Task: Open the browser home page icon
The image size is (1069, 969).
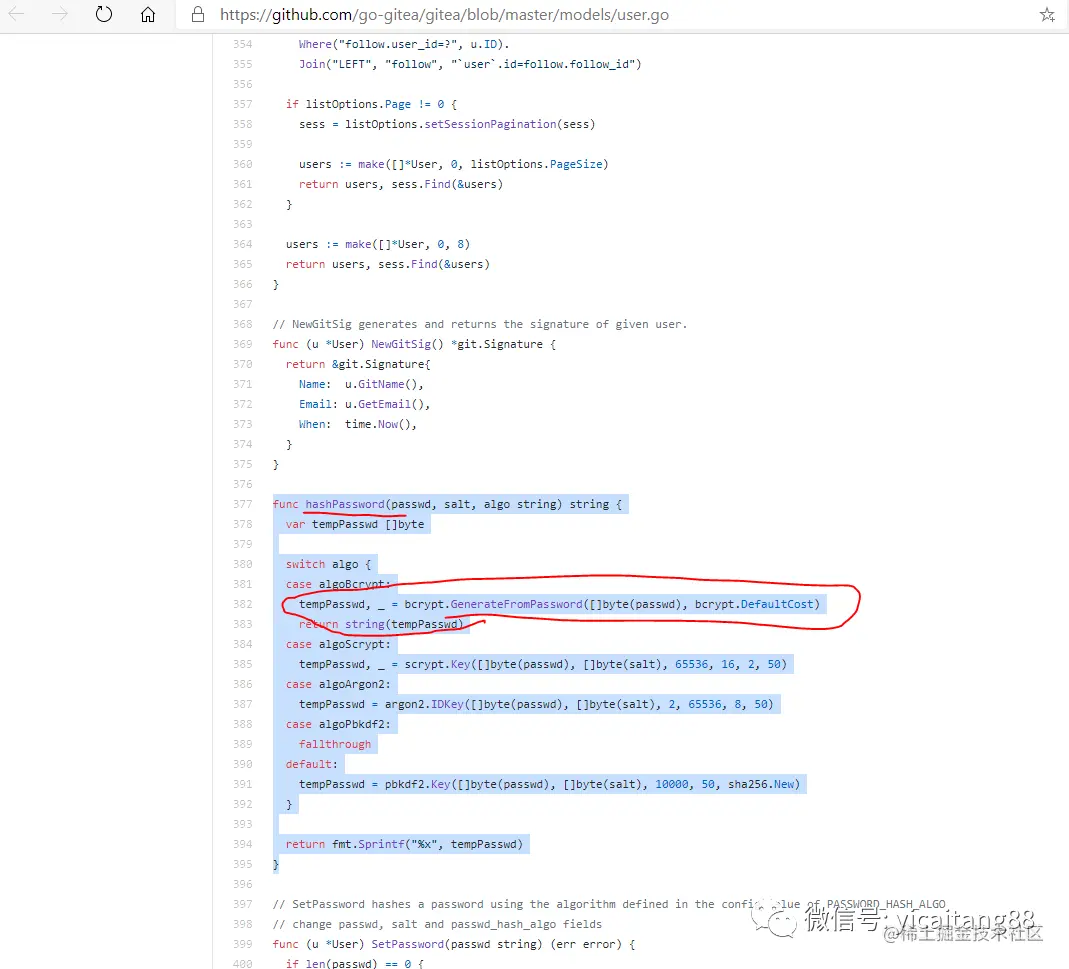Action: point(148,14)
